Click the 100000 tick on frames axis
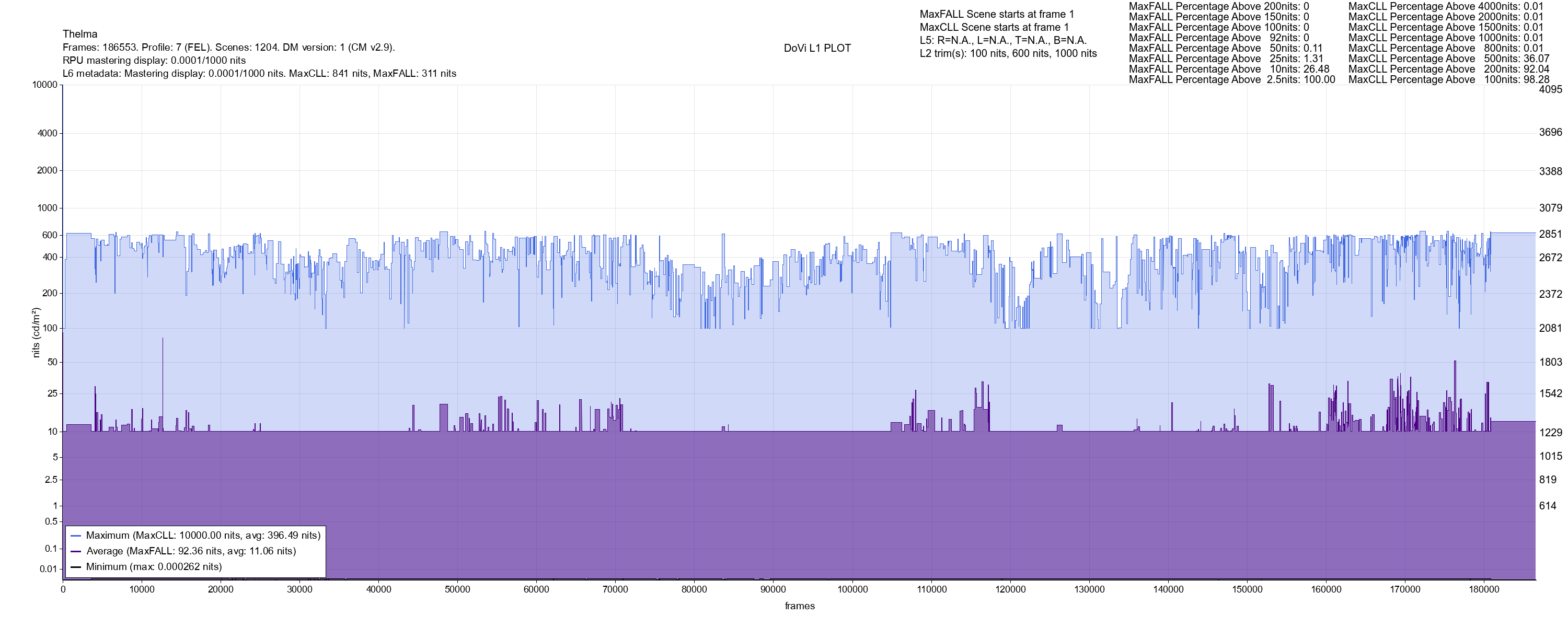This screenshot has width=1568, height=627. coord(852,590)
